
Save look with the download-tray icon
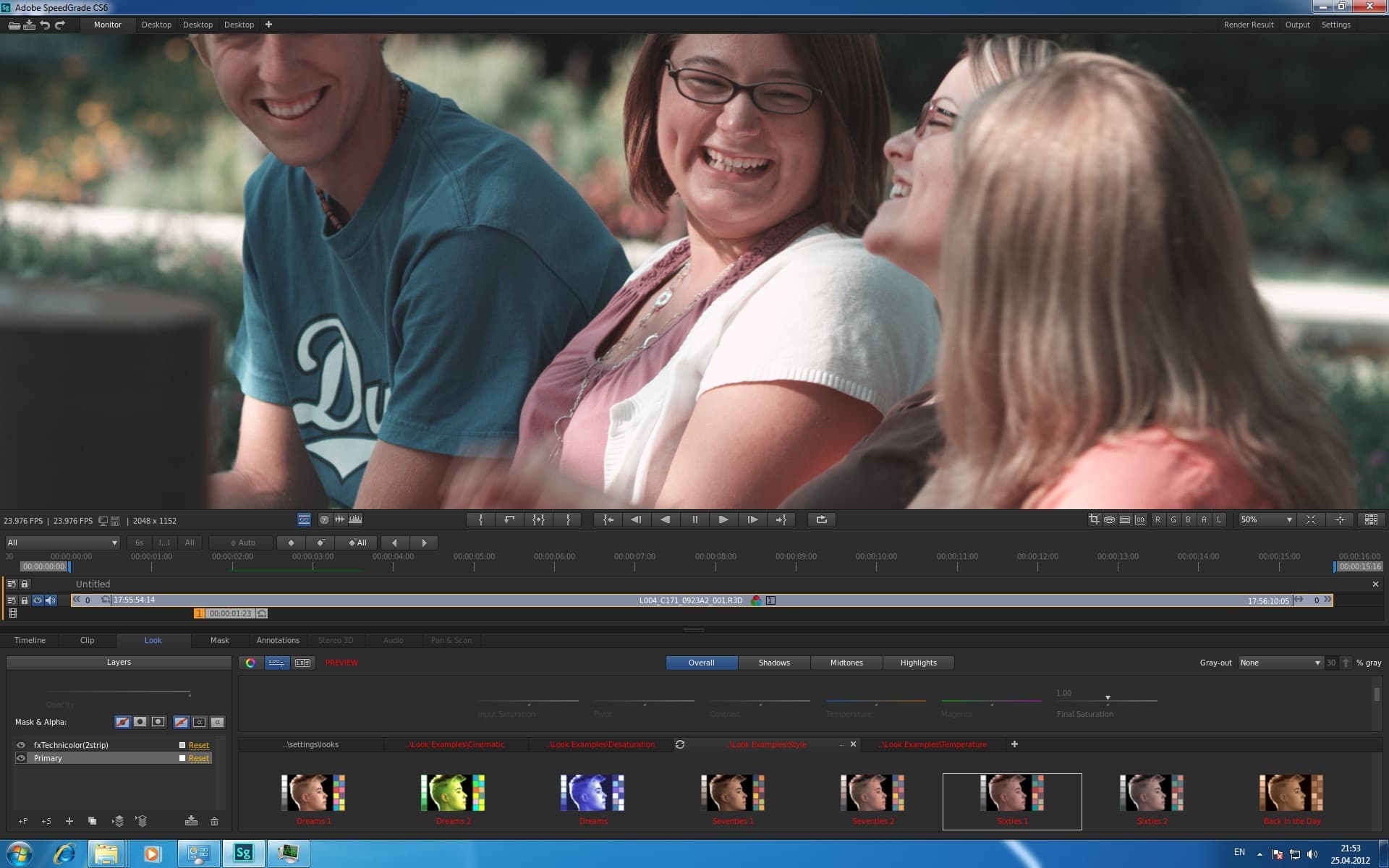click(x=191, y=821)
